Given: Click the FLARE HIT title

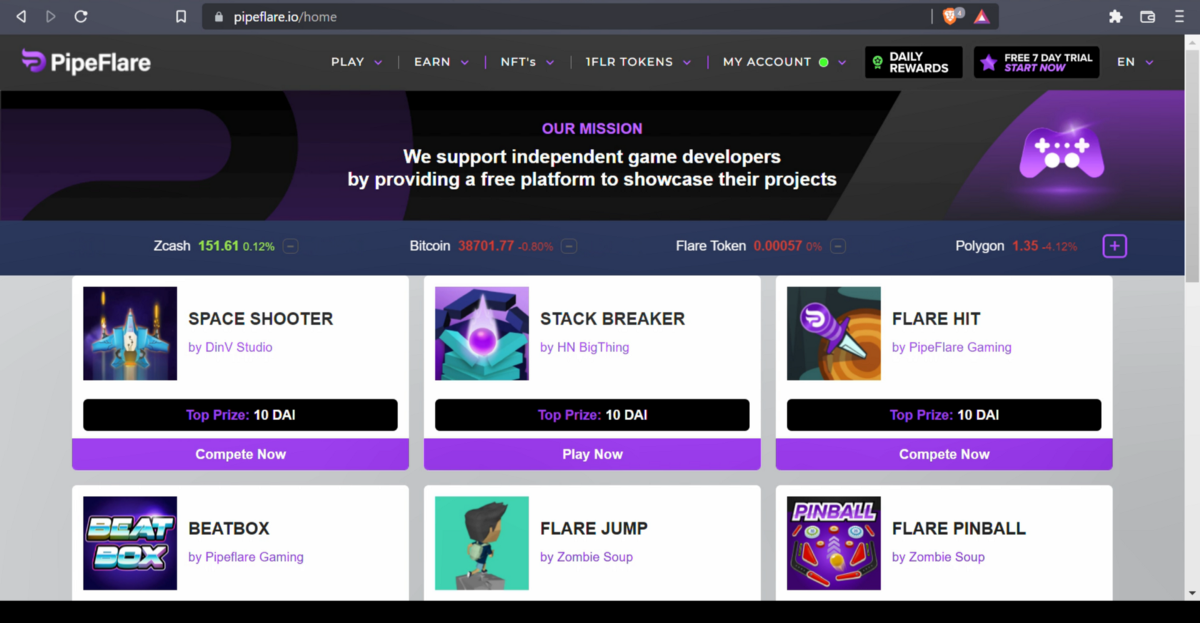Looking at the screenshot, I should click(x=936, y=319).
